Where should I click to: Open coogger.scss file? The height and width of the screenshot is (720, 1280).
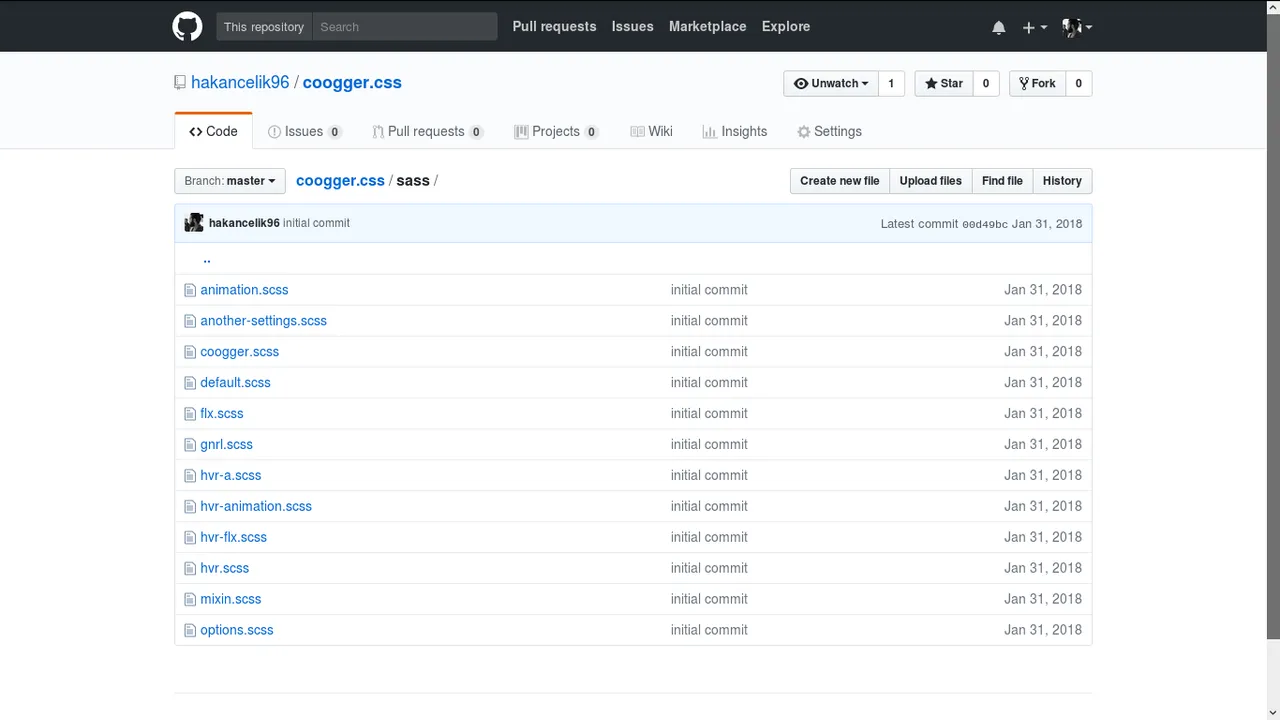(x=239, y=352)
